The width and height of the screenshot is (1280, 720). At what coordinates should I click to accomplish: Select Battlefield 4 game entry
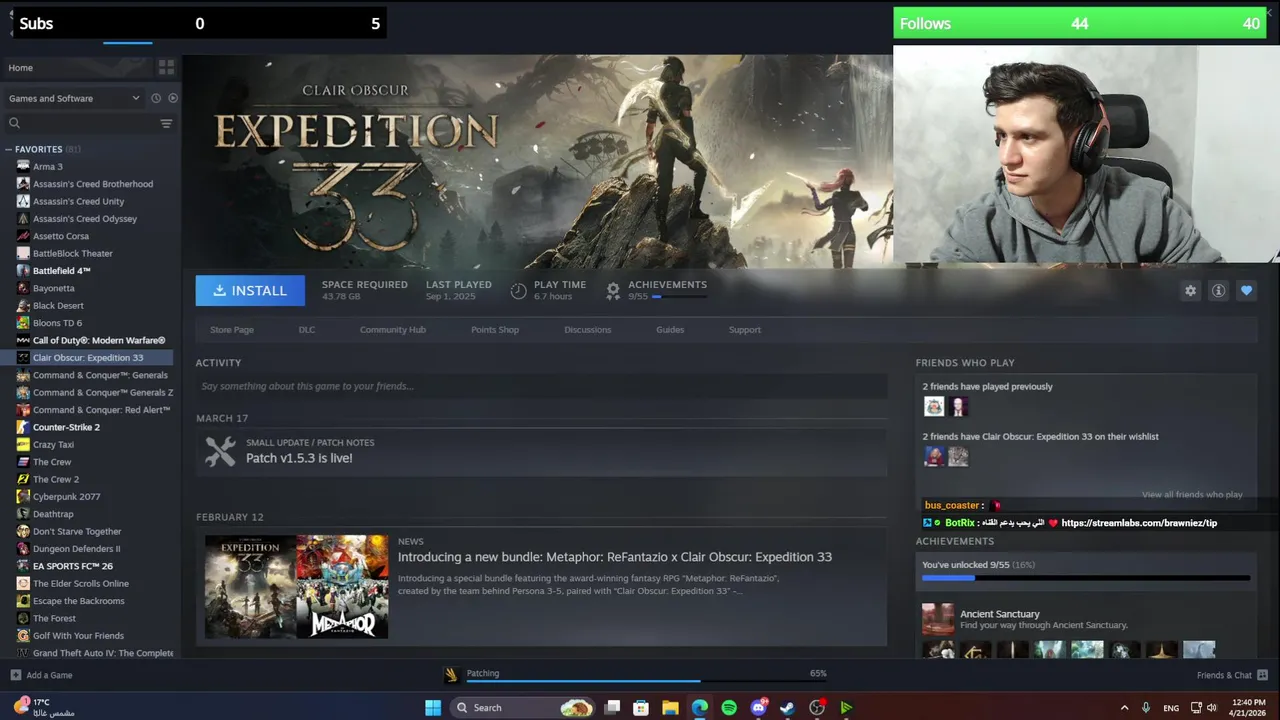coord(62,270)
